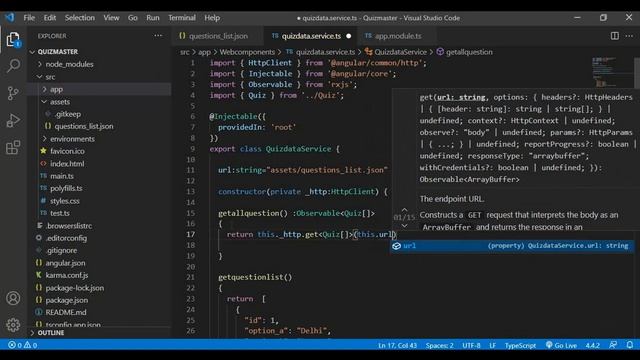Click unsaved dot on quizdata.service.ts tab
640x360 pixels.
click(x=349, y=36)
